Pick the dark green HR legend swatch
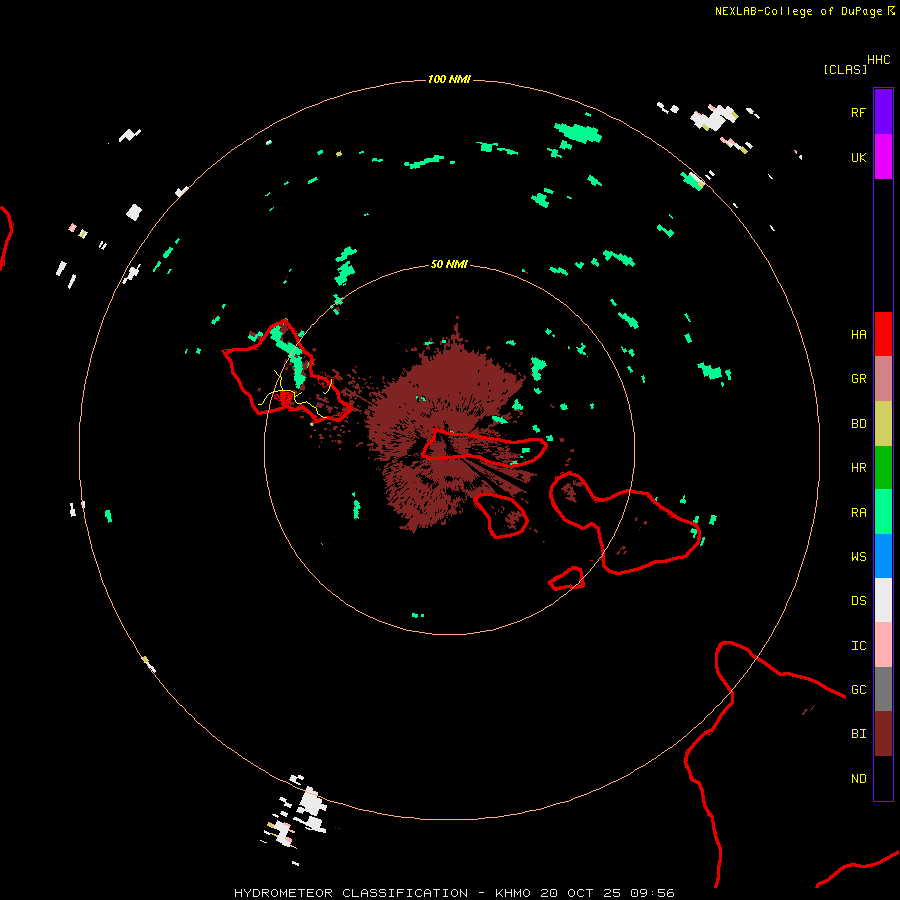The image size is (900, 900). tap(883, 468)
